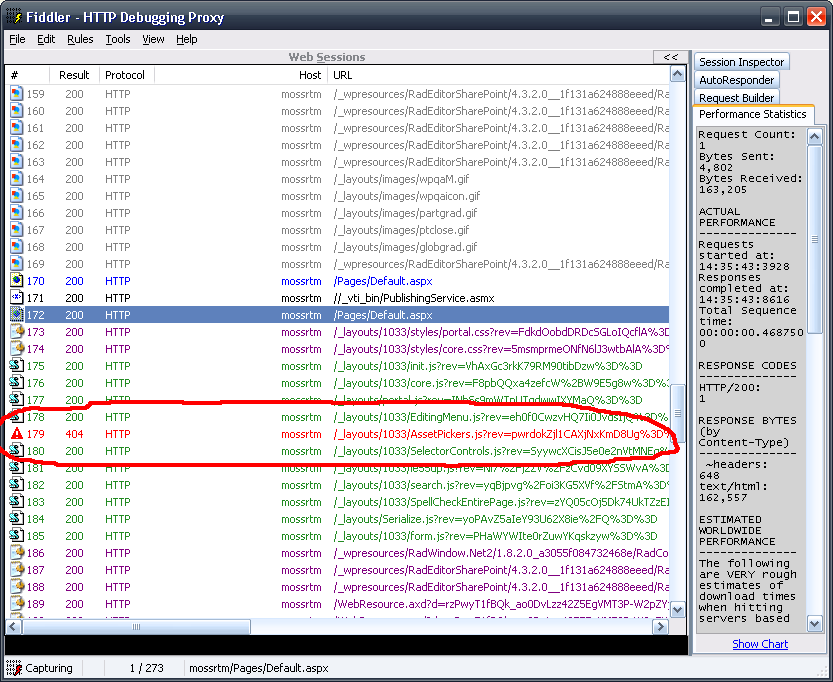Click the Capturing status icon in status bar

pos(14,668)
